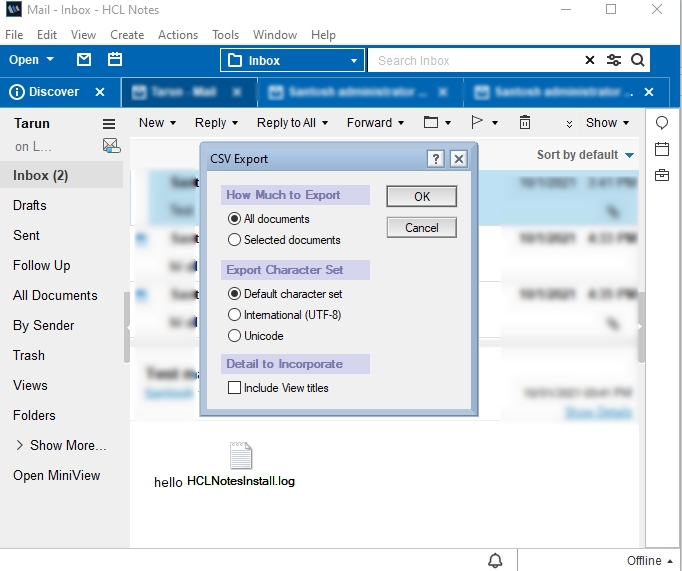Click the search magnifier icon
The height and width of the screenshot is (571, 682).
click(x=638, y=60)
